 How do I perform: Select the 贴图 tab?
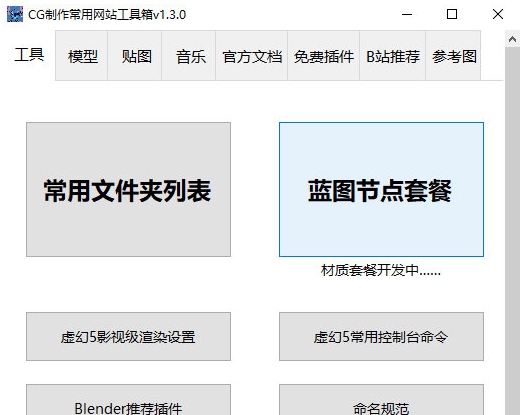(x=135, y=56)
